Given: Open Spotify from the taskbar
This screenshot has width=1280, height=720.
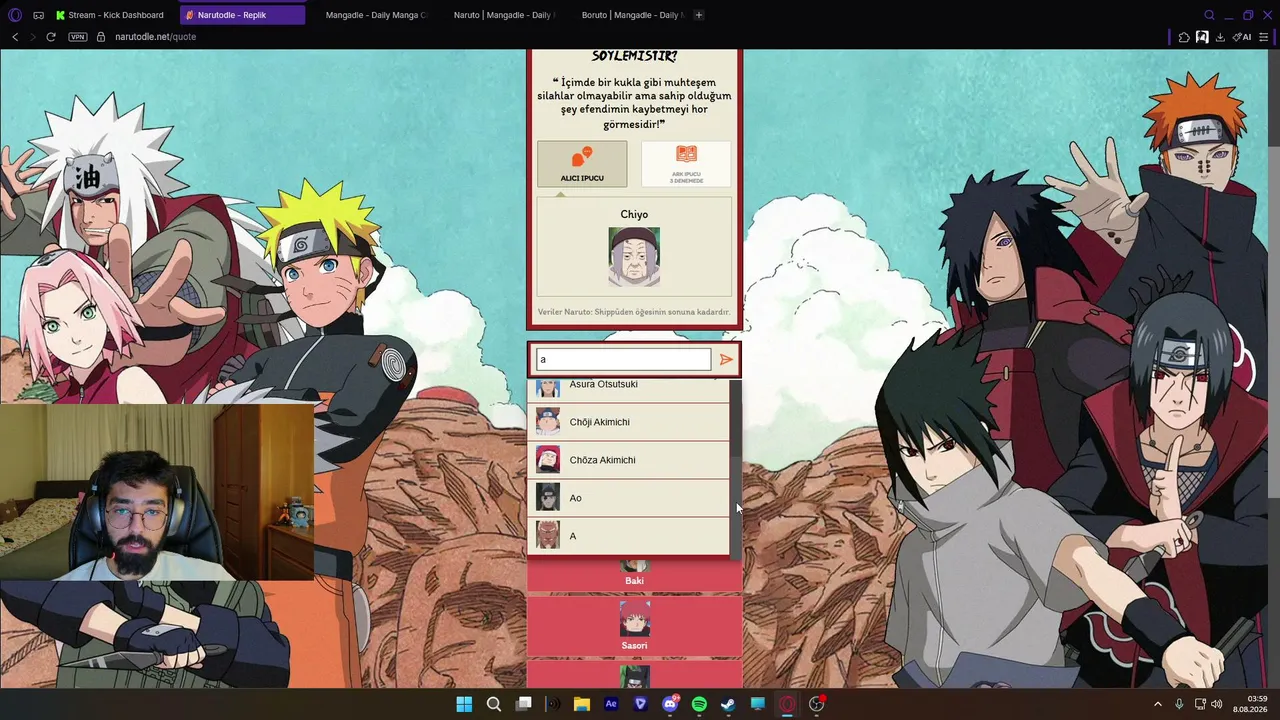Looking at the screenshot, I should click(699, 704).
